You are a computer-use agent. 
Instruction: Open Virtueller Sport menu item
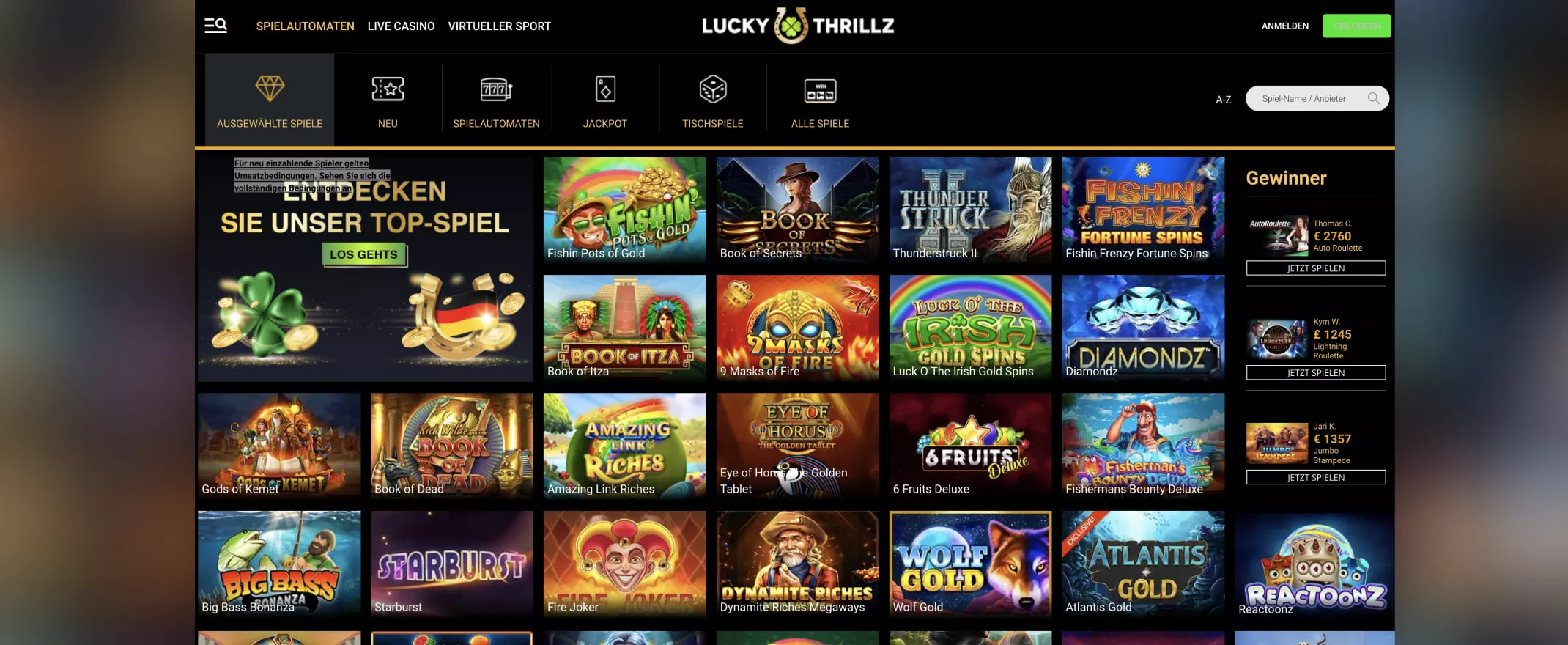pyautogui.click(x=500, y=26)
